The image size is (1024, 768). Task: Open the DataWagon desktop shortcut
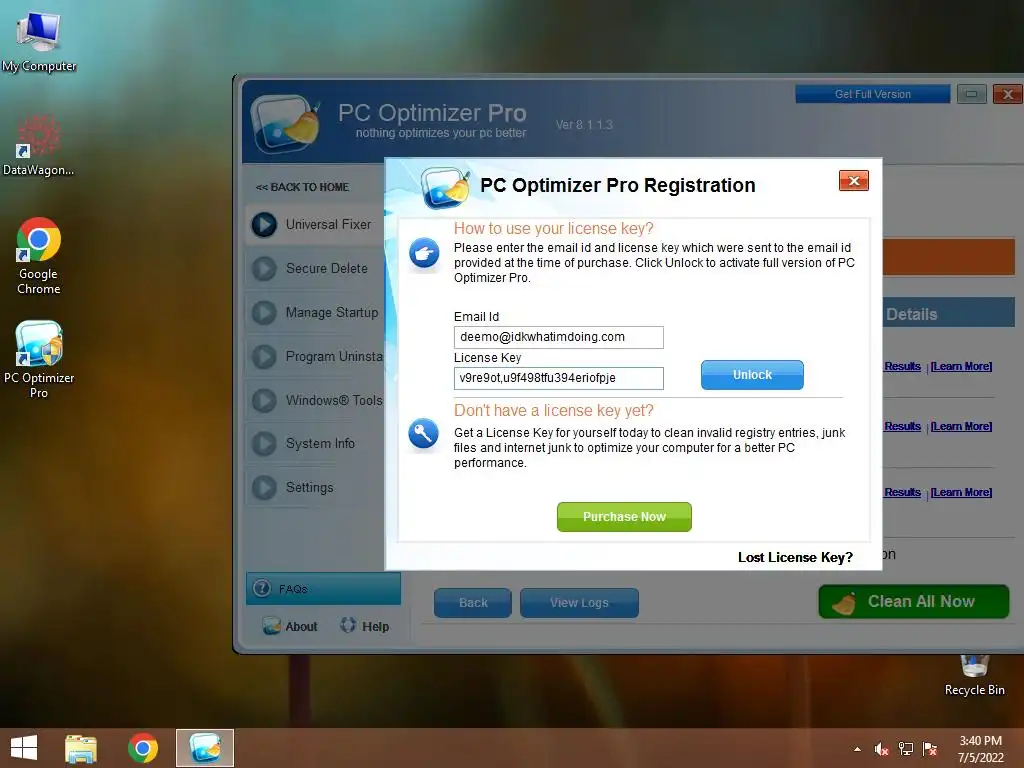39,145
